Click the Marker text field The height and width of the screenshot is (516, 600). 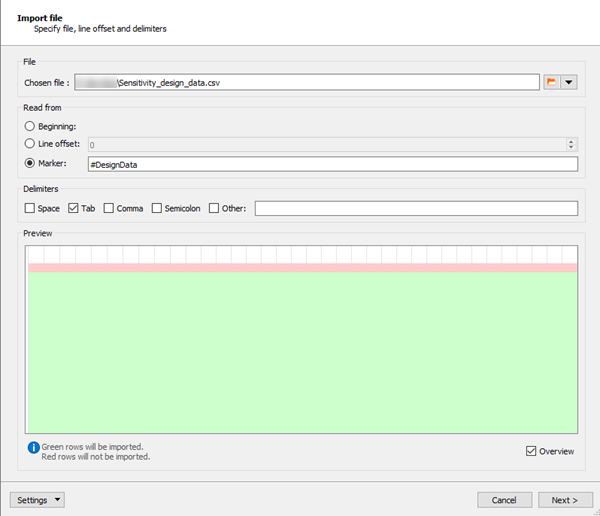(x=333, y=164)
